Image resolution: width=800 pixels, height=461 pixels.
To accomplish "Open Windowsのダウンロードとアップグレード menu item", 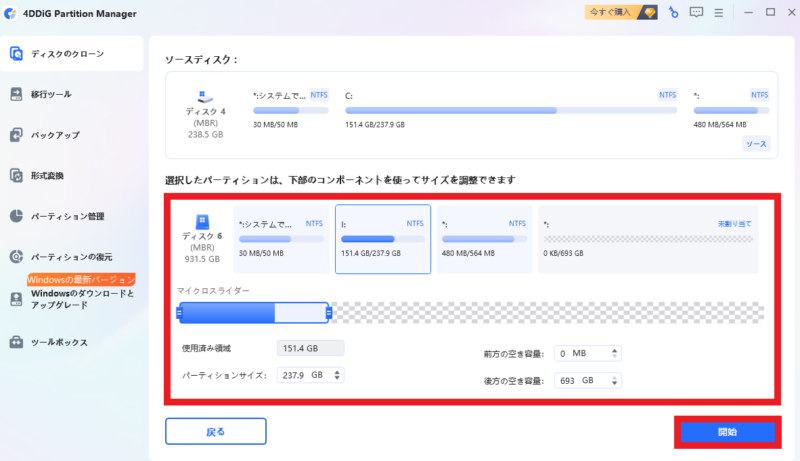I will 82,299.
